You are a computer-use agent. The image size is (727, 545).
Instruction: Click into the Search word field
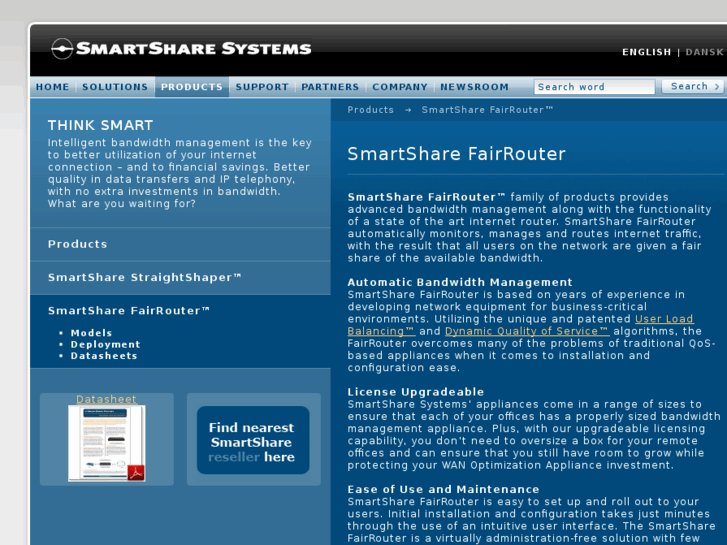pyautogui.click(x=594, y=87)
